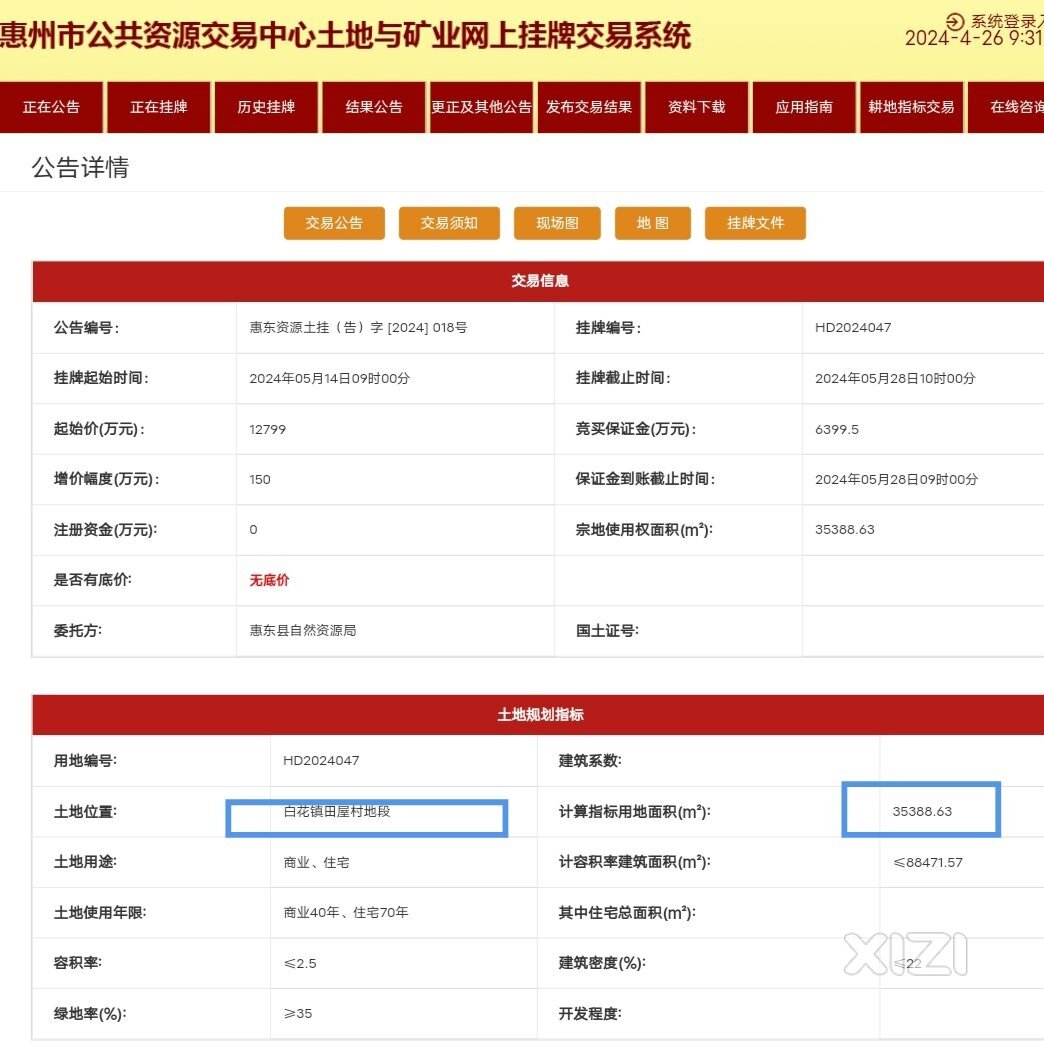Open the 发布交易结果 menu item
Screen dimensions: 1044x1052
(589, 107)
